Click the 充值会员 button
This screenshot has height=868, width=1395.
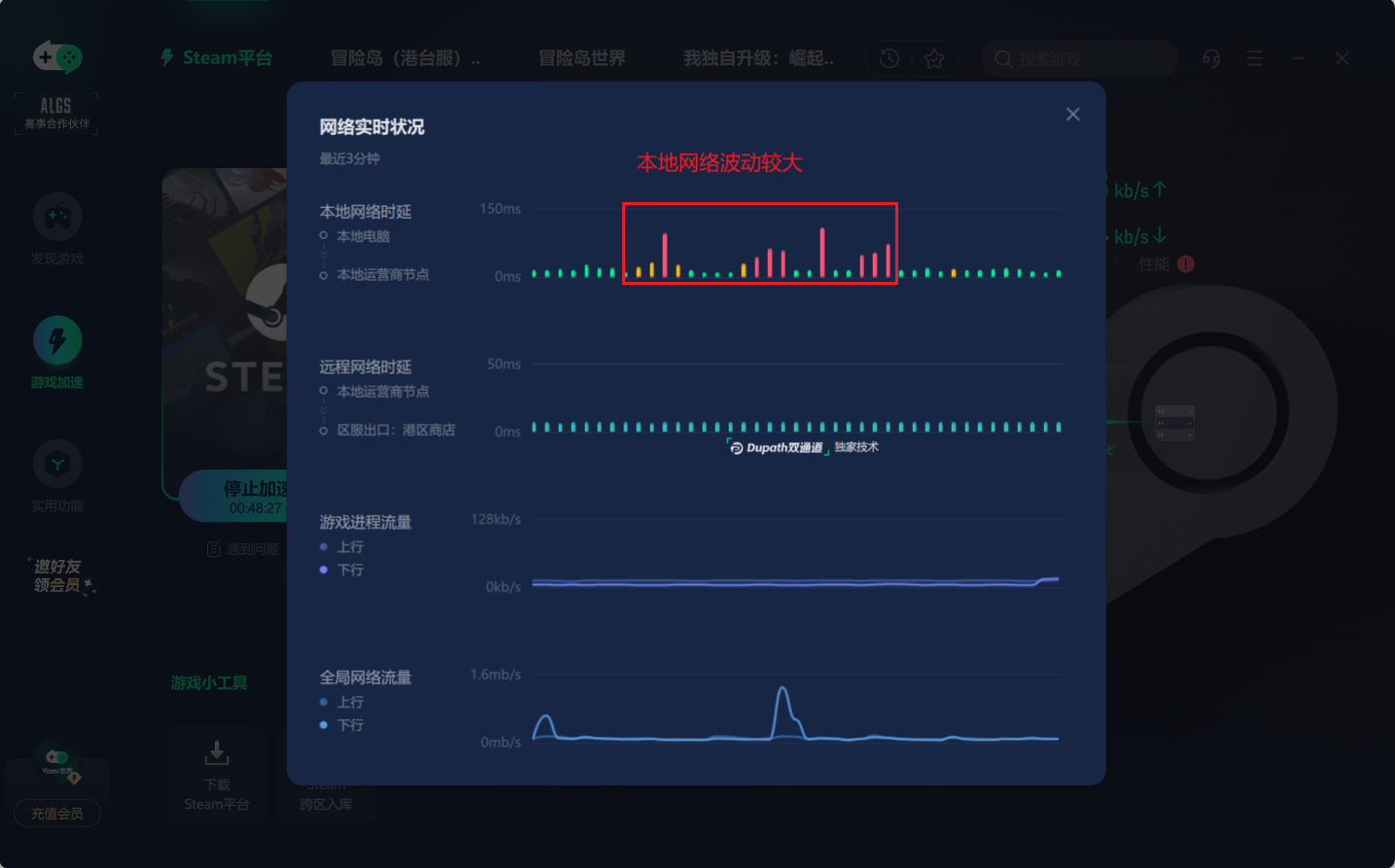click(x=57, y=814)
